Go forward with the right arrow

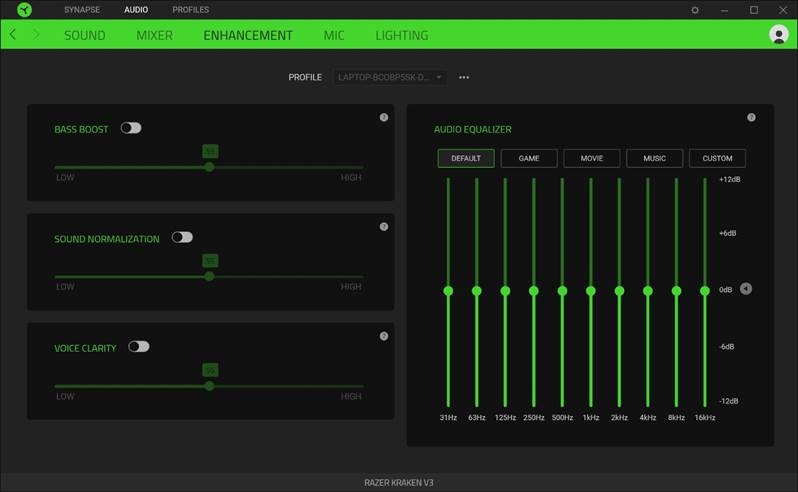click(x=36, y=35)
